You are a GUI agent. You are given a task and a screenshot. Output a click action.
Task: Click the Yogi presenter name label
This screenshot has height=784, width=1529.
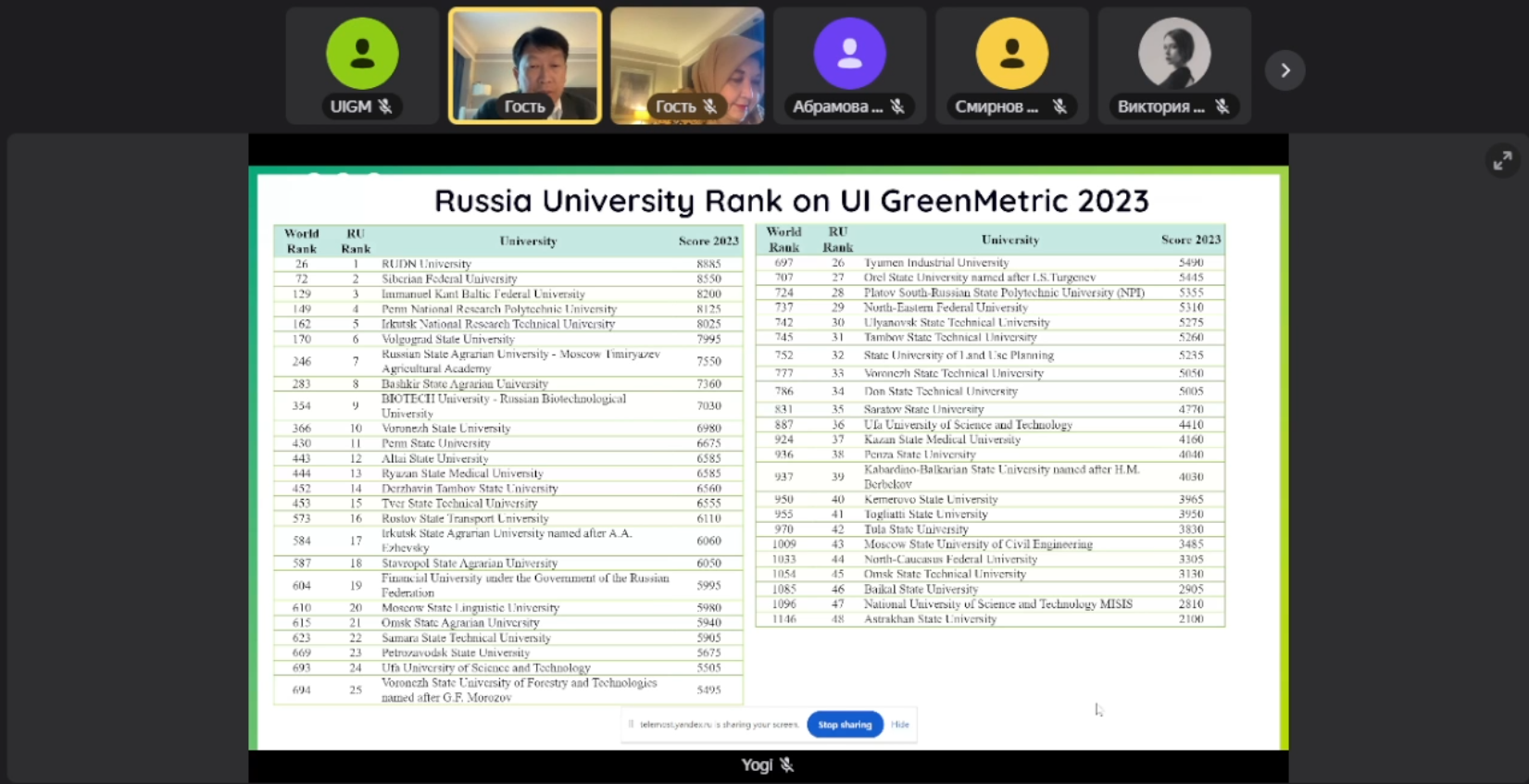[756, 765]
